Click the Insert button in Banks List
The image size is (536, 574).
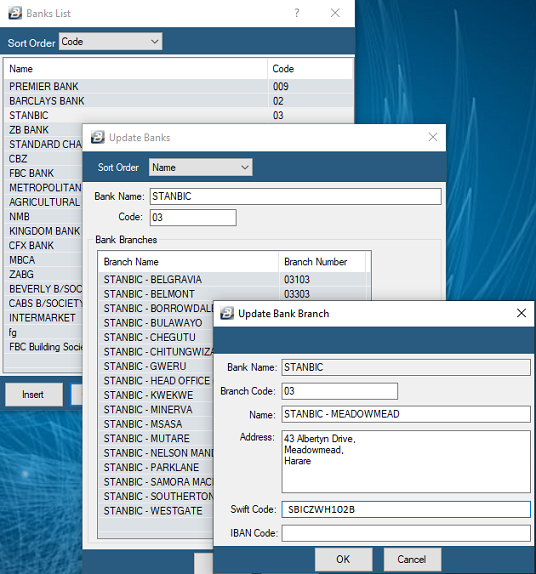pyautogui.click(x=34, y=394)
